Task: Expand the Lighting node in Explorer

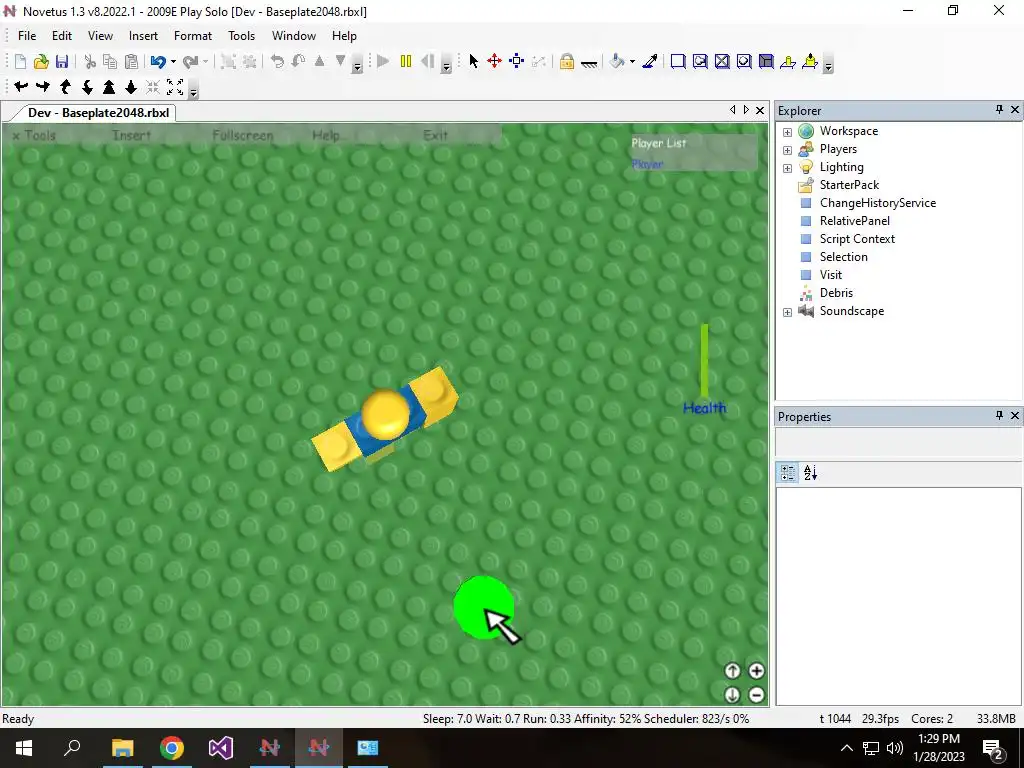Action: click(x=788, y=168)
